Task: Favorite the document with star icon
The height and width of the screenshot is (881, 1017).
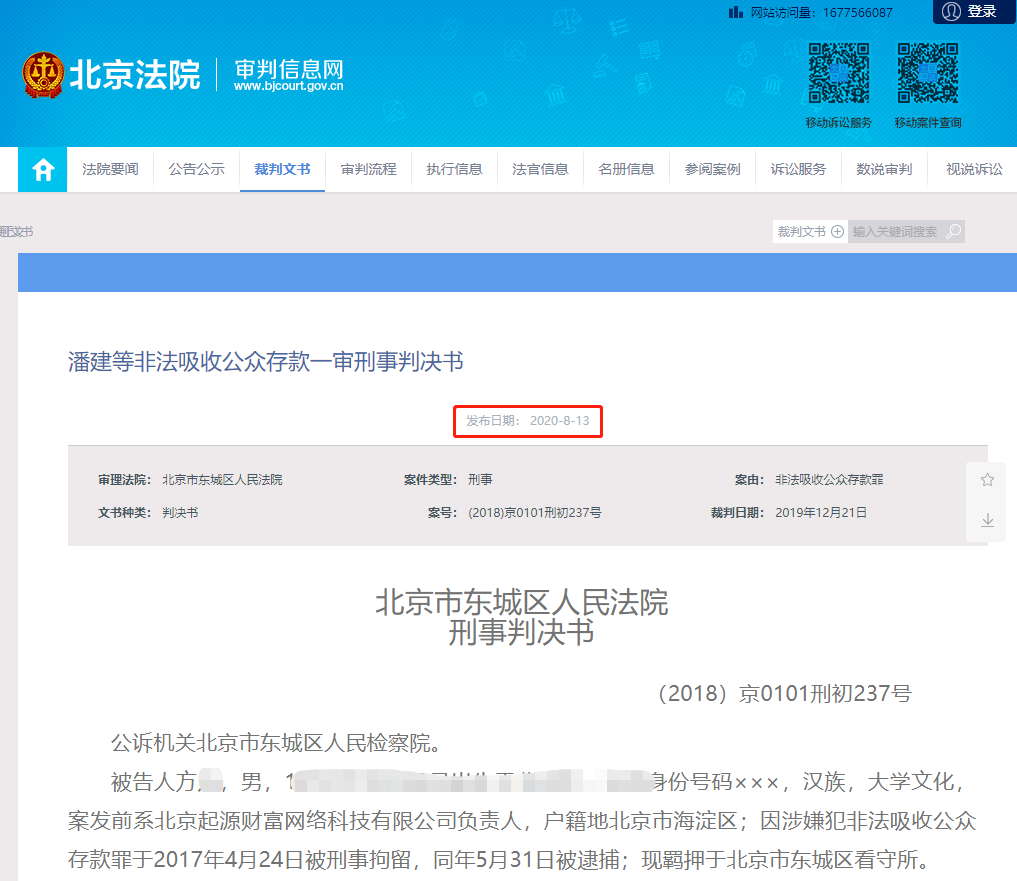Action: coord(987,480)
